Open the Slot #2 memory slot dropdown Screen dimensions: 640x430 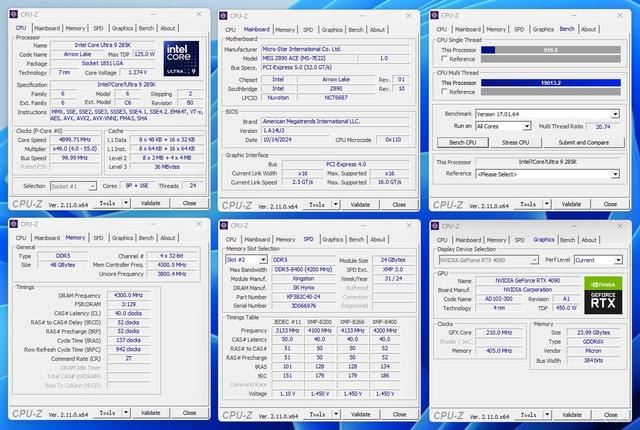click(x=265, y=258)
